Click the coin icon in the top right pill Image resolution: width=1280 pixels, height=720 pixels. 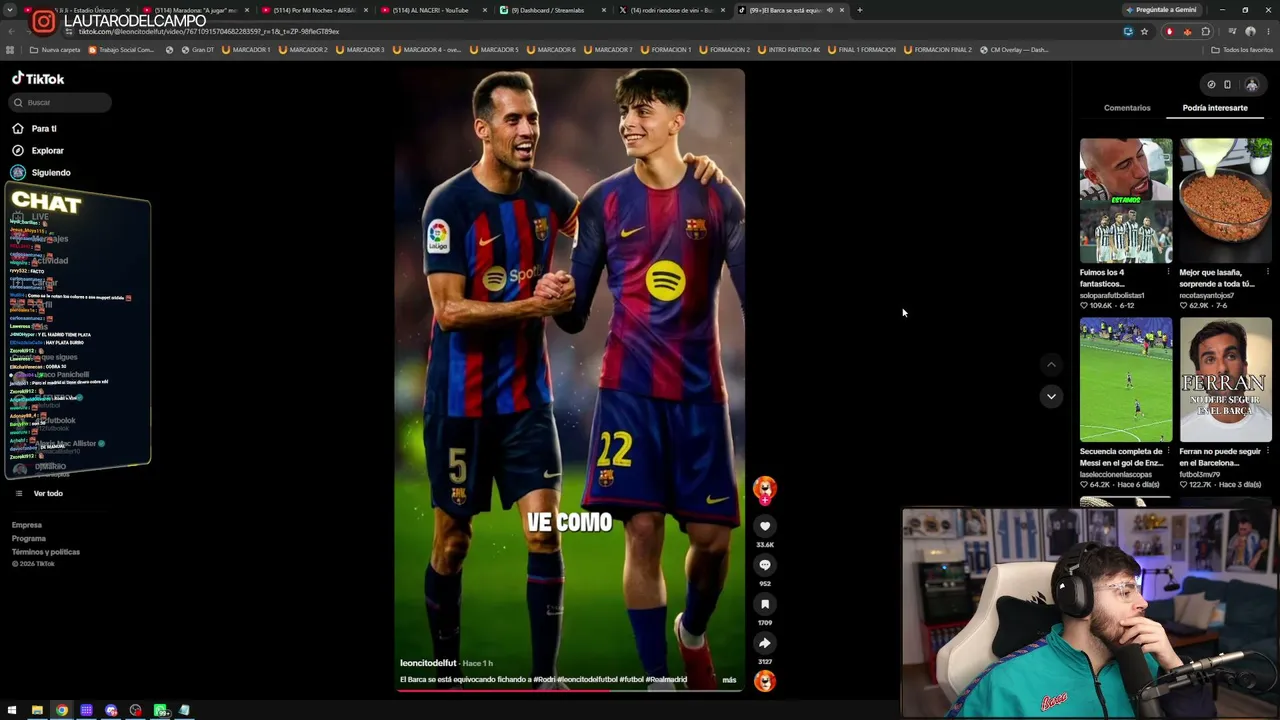1211,85
